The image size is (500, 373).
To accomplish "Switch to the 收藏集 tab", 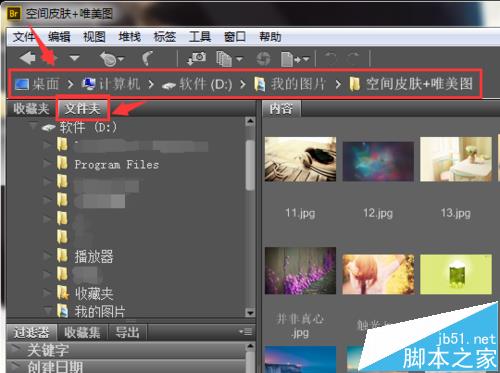I will point(82,332).
